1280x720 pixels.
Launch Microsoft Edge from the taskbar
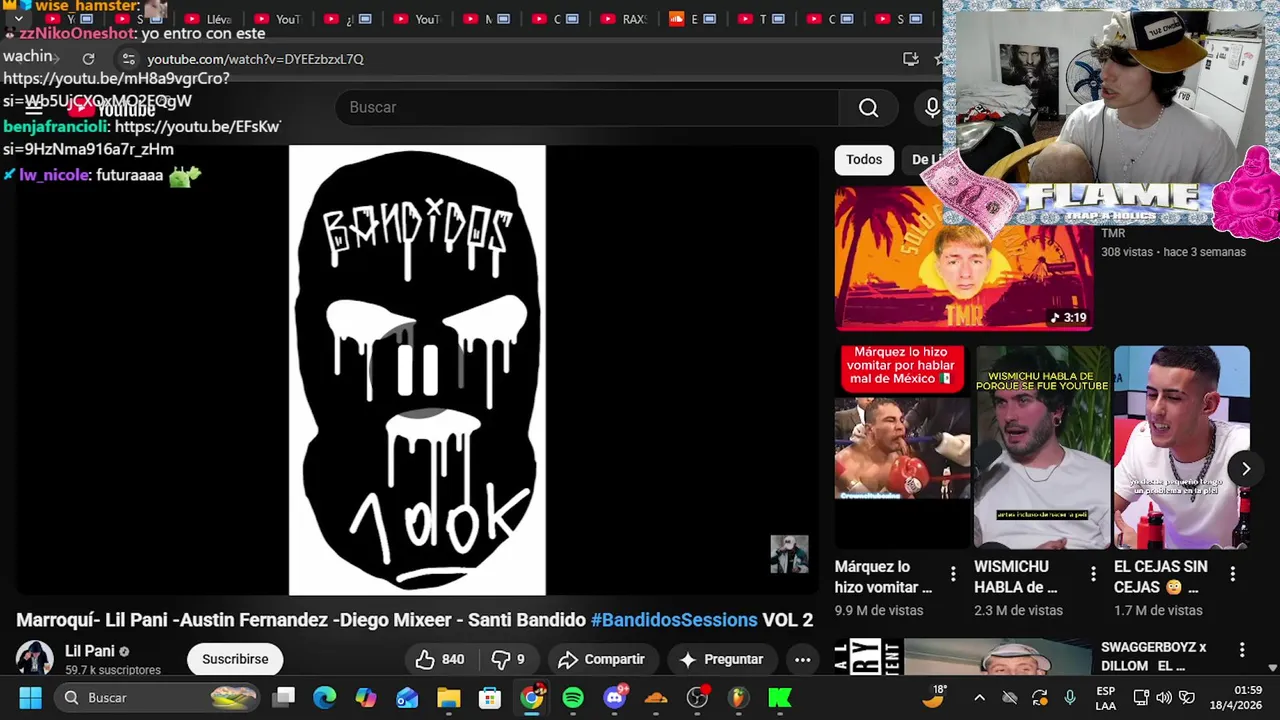coord(325,698)
